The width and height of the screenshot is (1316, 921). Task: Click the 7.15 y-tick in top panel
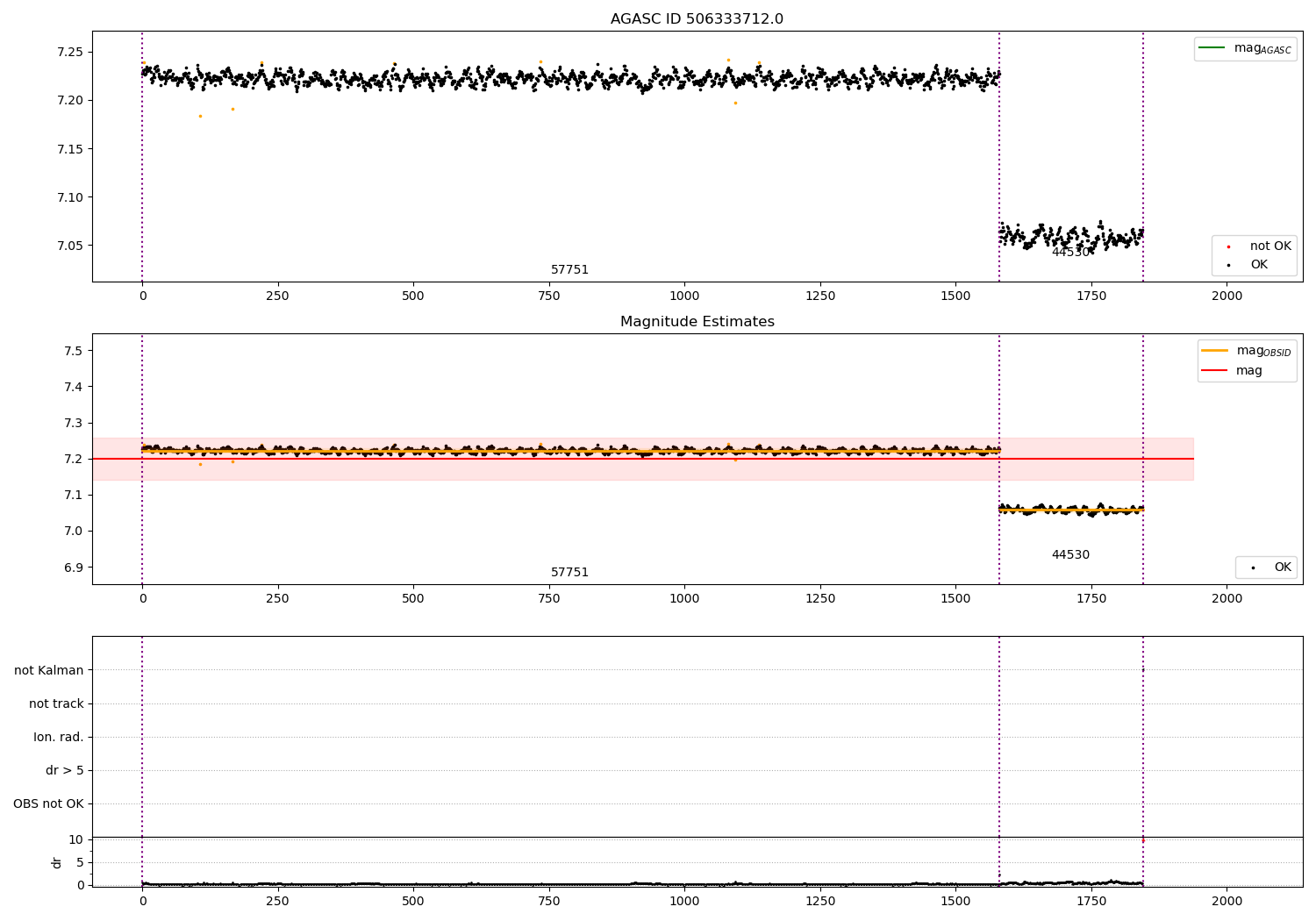(68, 149)
